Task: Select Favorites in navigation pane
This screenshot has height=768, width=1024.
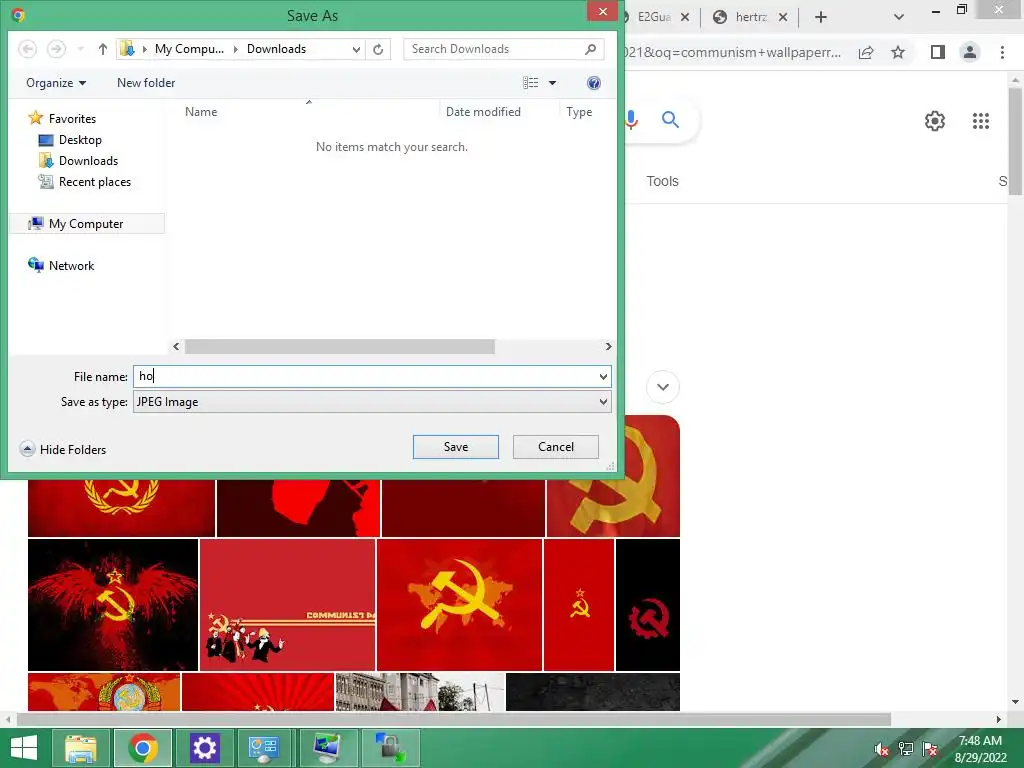Action: click(72, 119)
